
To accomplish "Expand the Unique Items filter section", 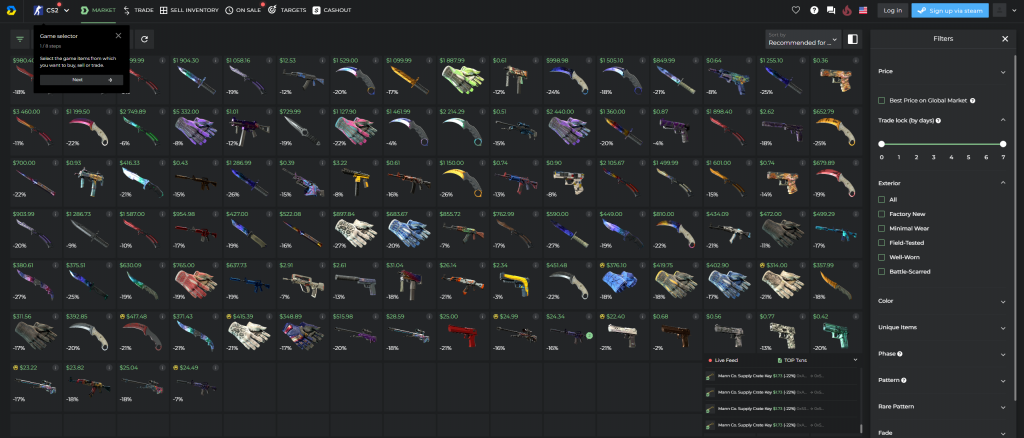I will tap(1003, 327).
